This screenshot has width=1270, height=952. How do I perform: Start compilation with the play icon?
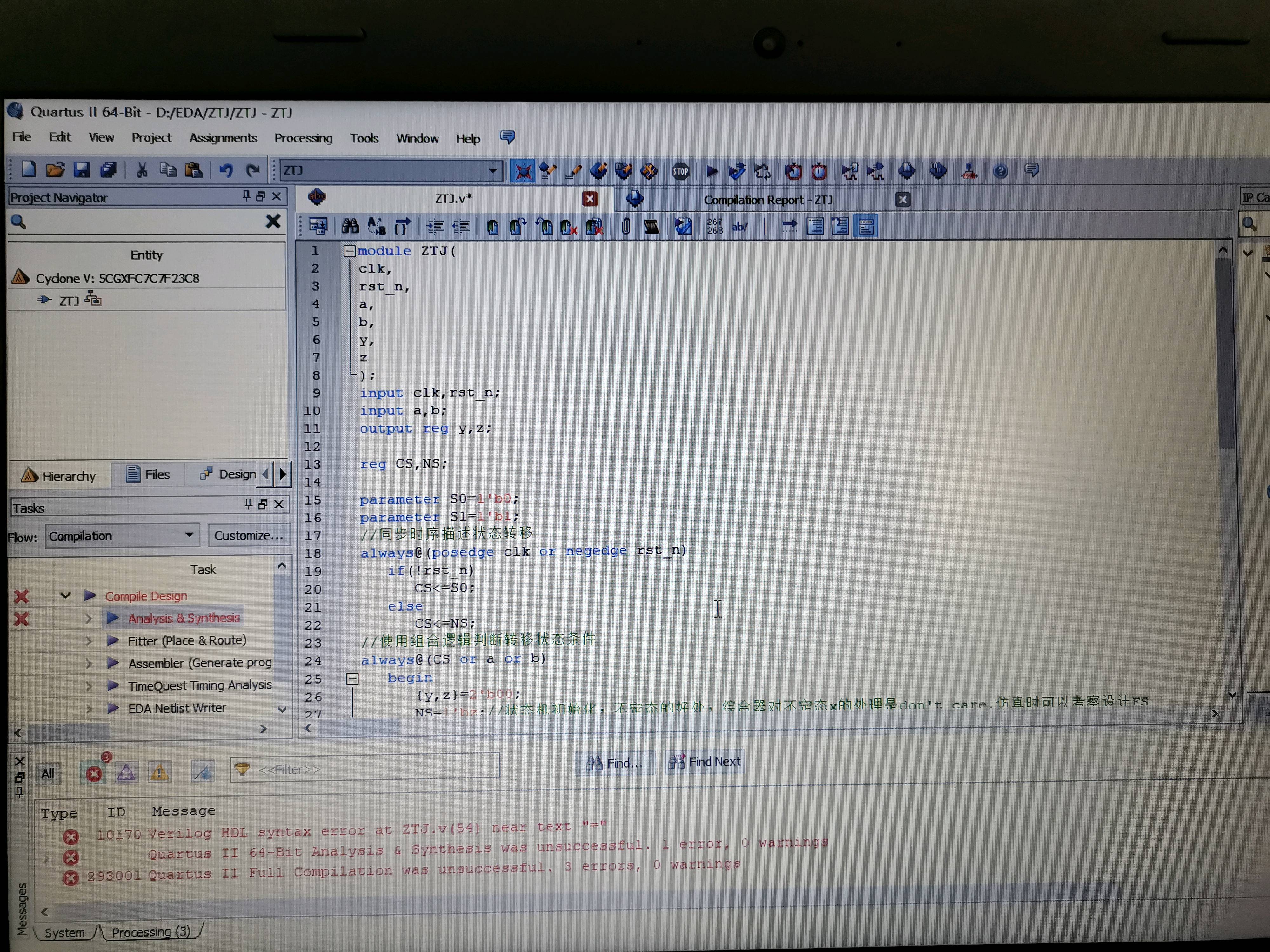[712, 171]
